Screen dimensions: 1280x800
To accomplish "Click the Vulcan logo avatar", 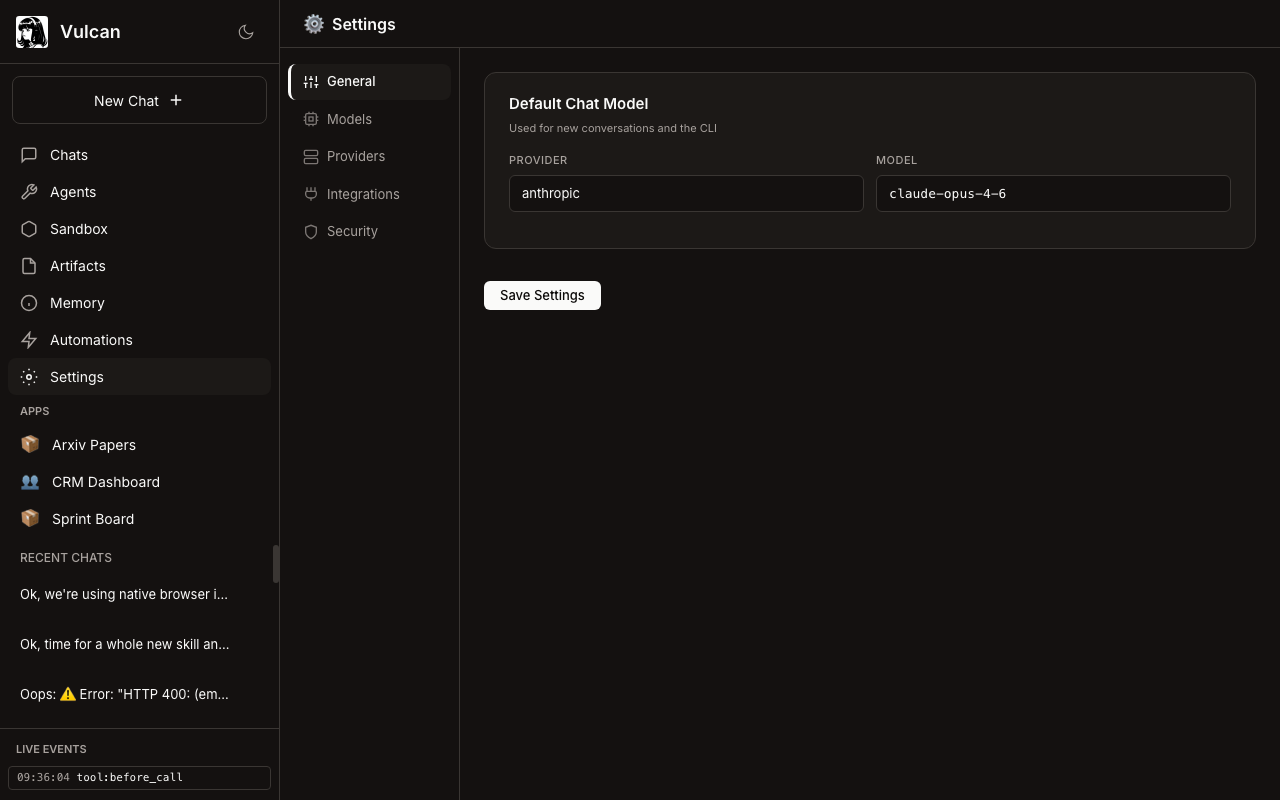I will pos(32,32).
